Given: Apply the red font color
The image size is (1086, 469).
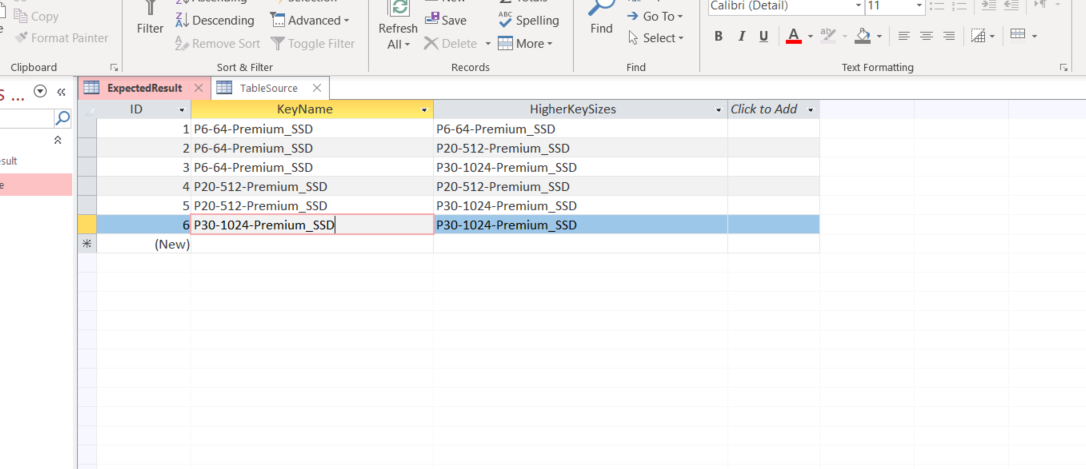Looking at the screenshot, I should 794,36.
